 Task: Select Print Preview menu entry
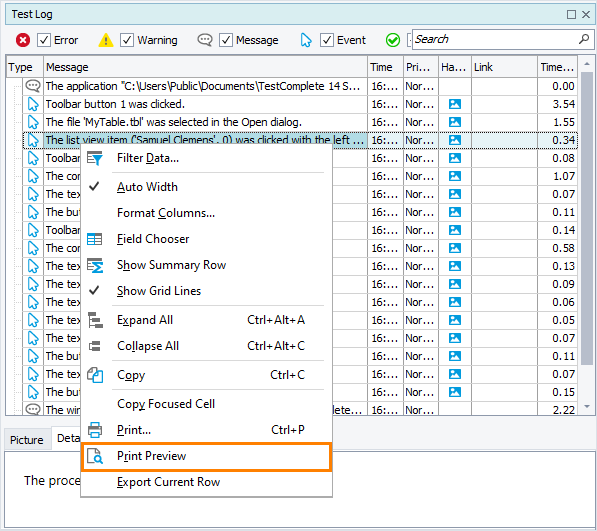click(x=206, y=456)
